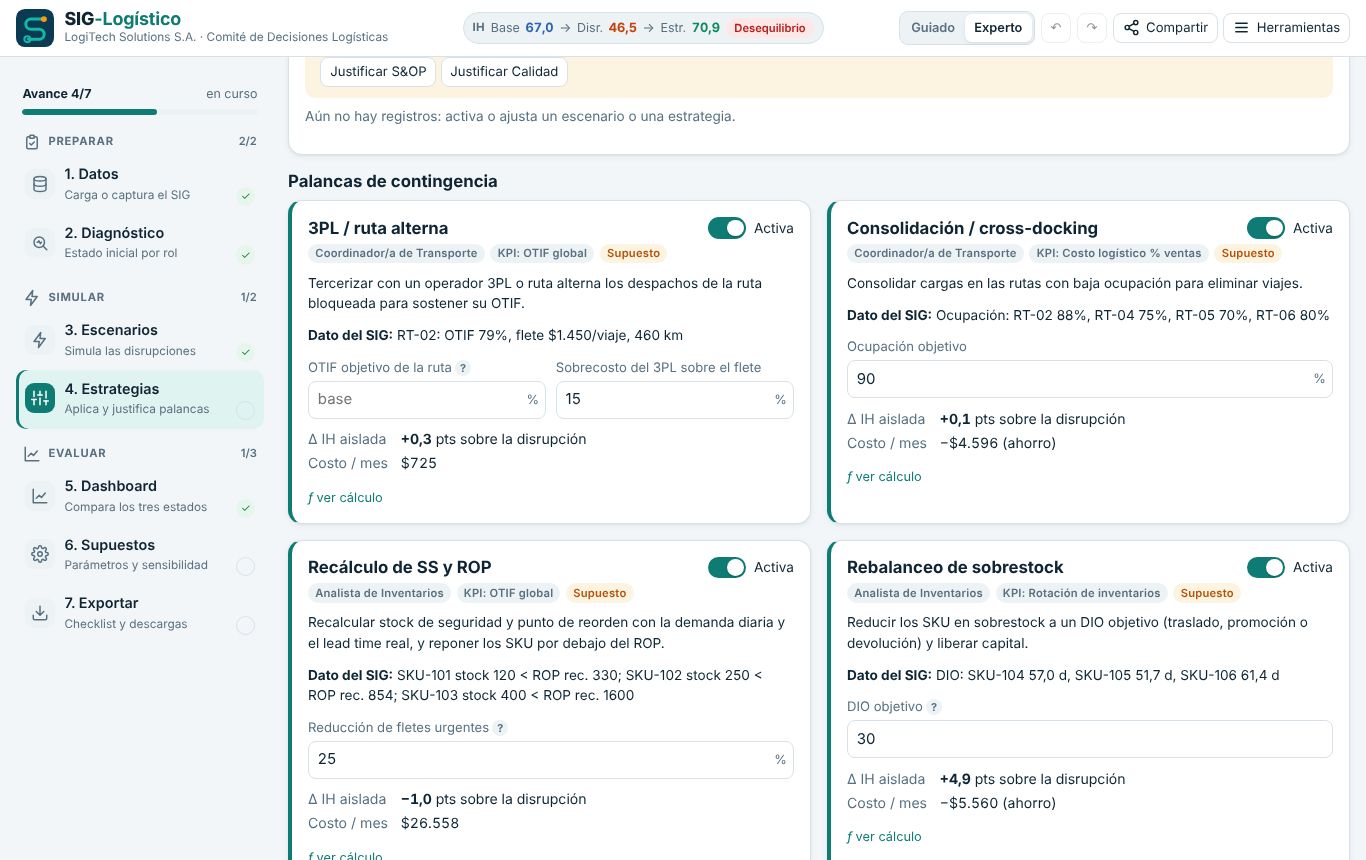Viewport: 1366px width, 860px height.
Task: Click green check status on Datos step
Action: point(245,196)
